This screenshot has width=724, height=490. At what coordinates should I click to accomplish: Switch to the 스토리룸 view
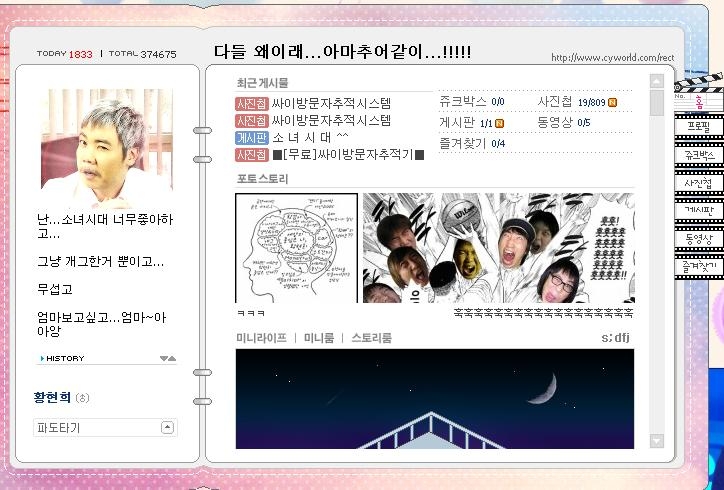pyautogui.click(x=371, y=338)
